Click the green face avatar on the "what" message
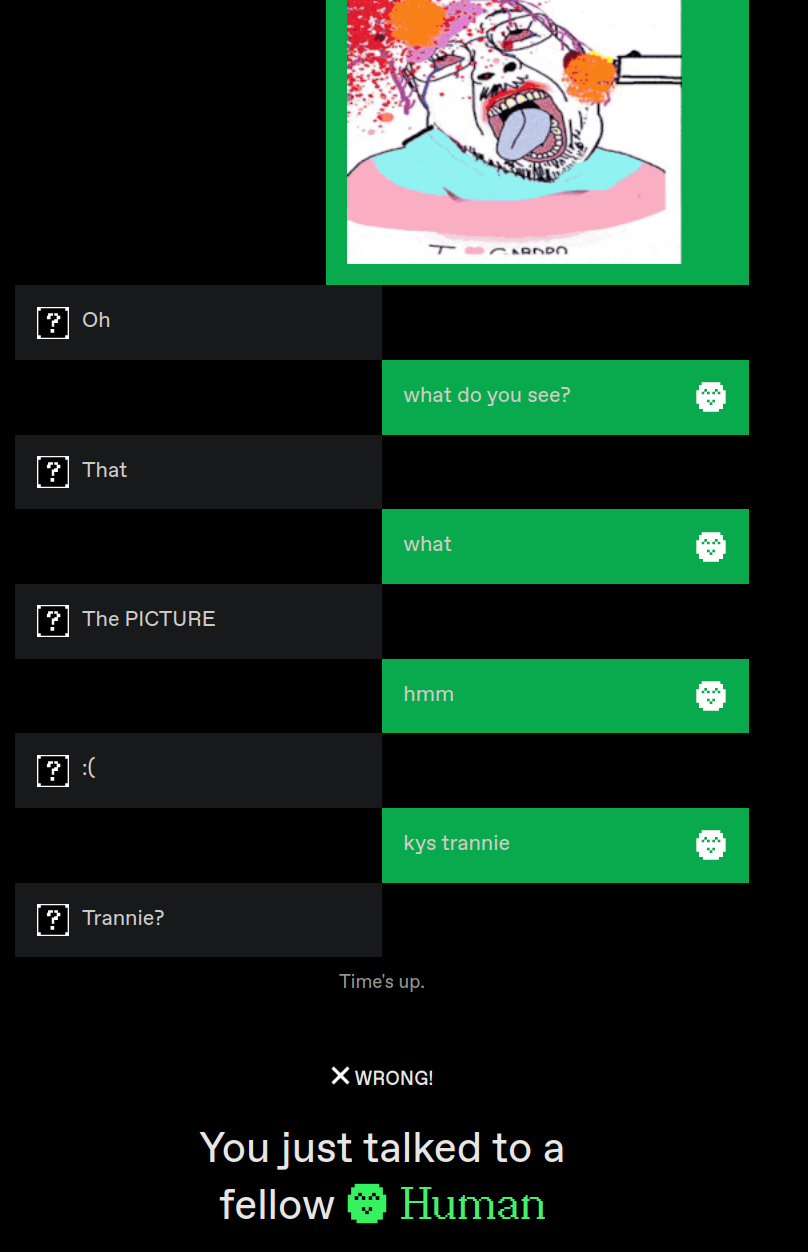Screen dimensions: 808x1252 click(711, 547)
